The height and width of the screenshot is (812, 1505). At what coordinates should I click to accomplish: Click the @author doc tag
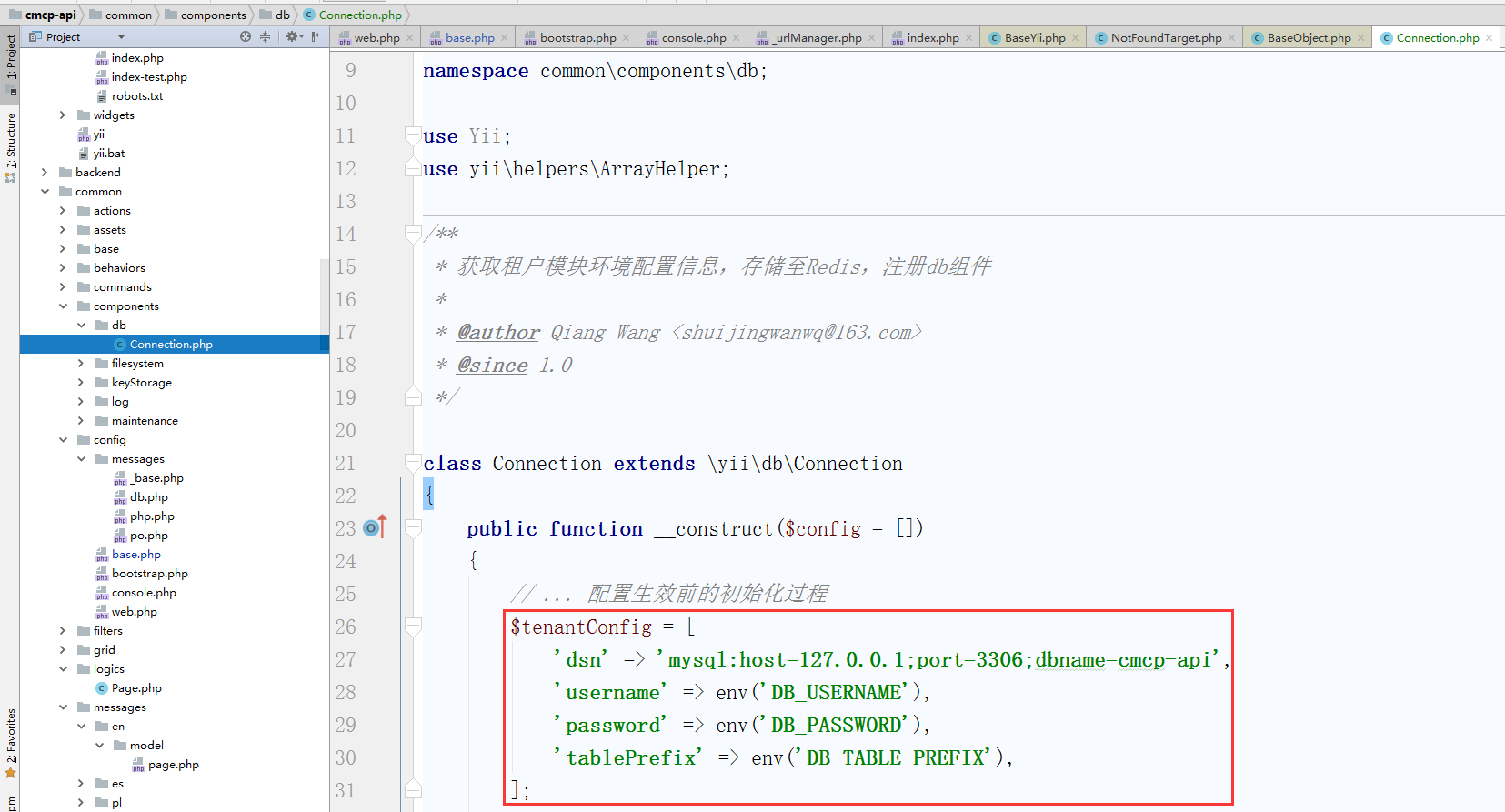pos(498,333)
